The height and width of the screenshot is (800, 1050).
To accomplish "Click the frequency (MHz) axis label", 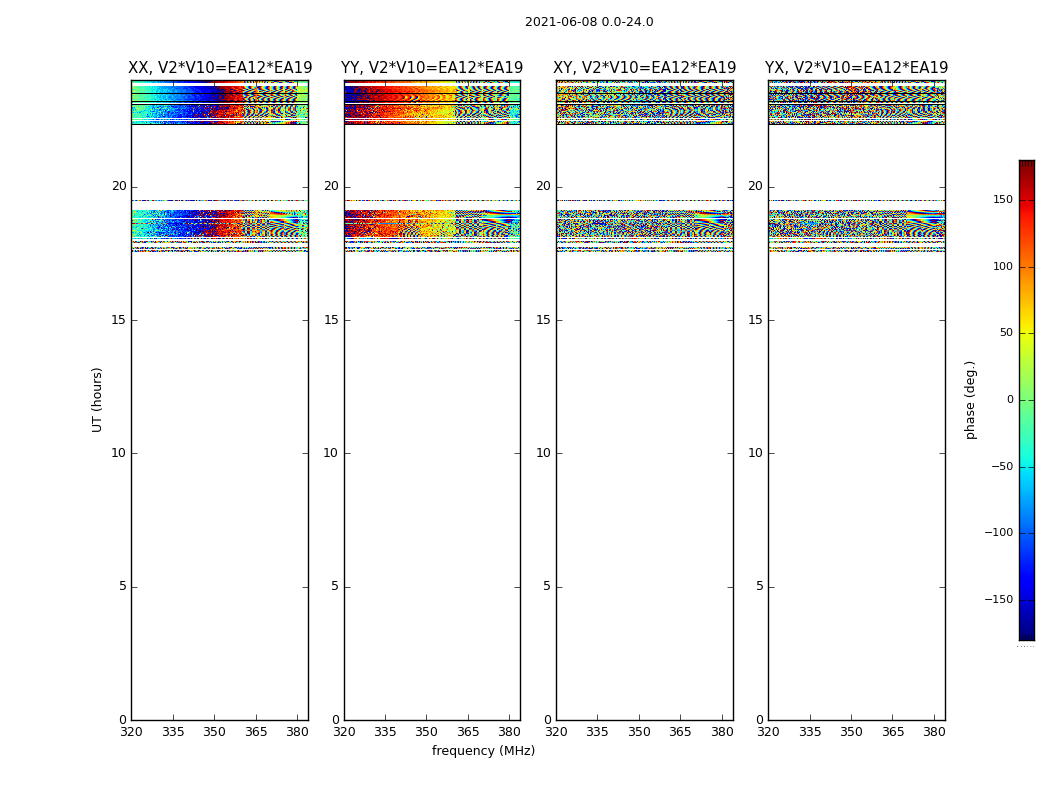I will click(483, 751).
